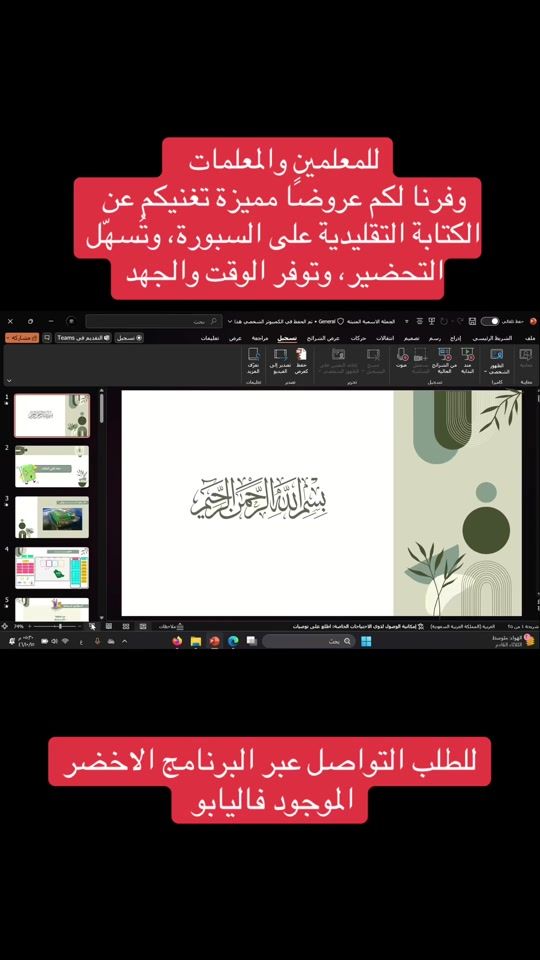Click the PowerPoint icon in Windows taskbar
The image size is (540, 960).
point(214,641)
